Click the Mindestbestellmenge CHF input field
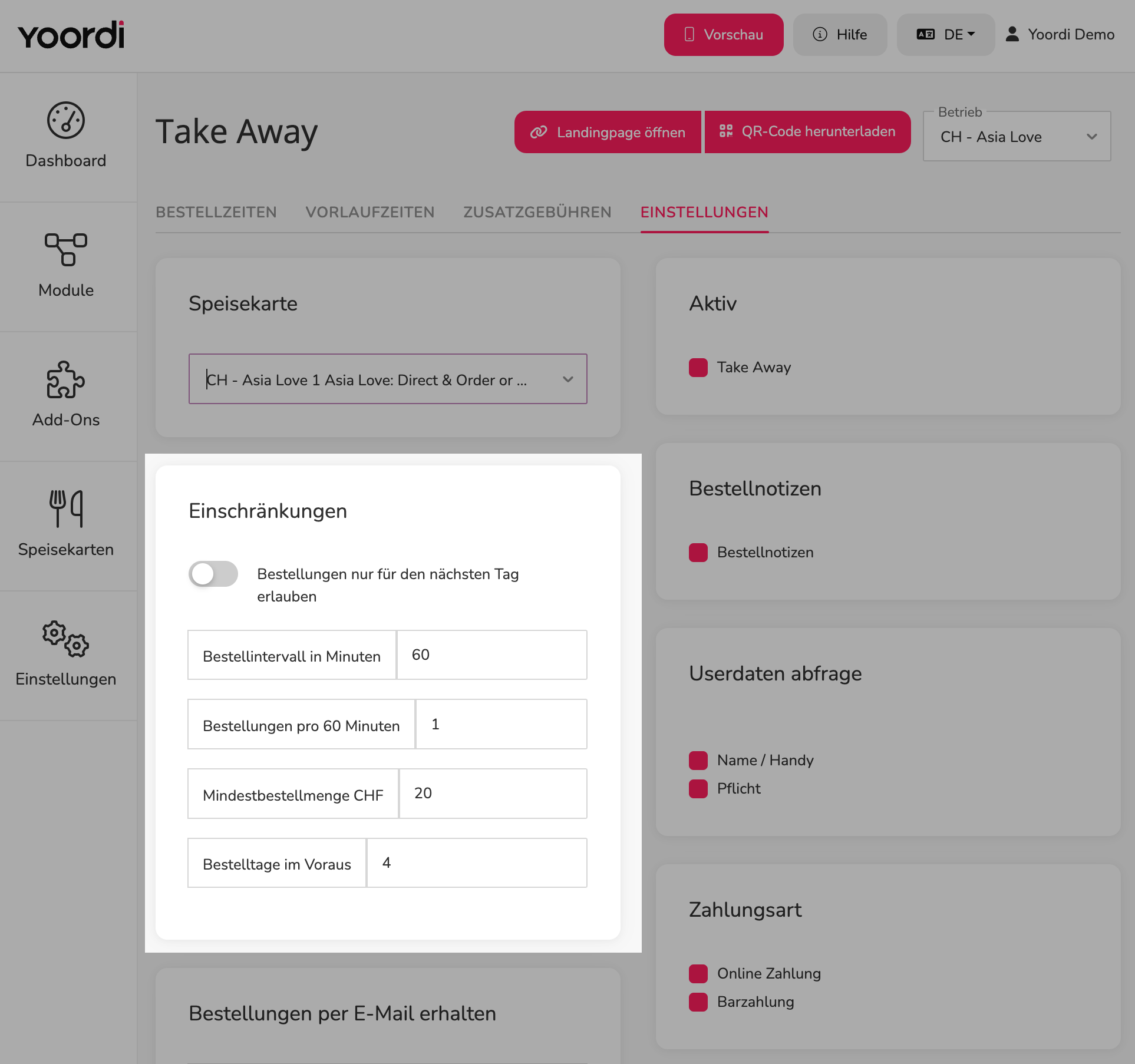 click(493, 794)
